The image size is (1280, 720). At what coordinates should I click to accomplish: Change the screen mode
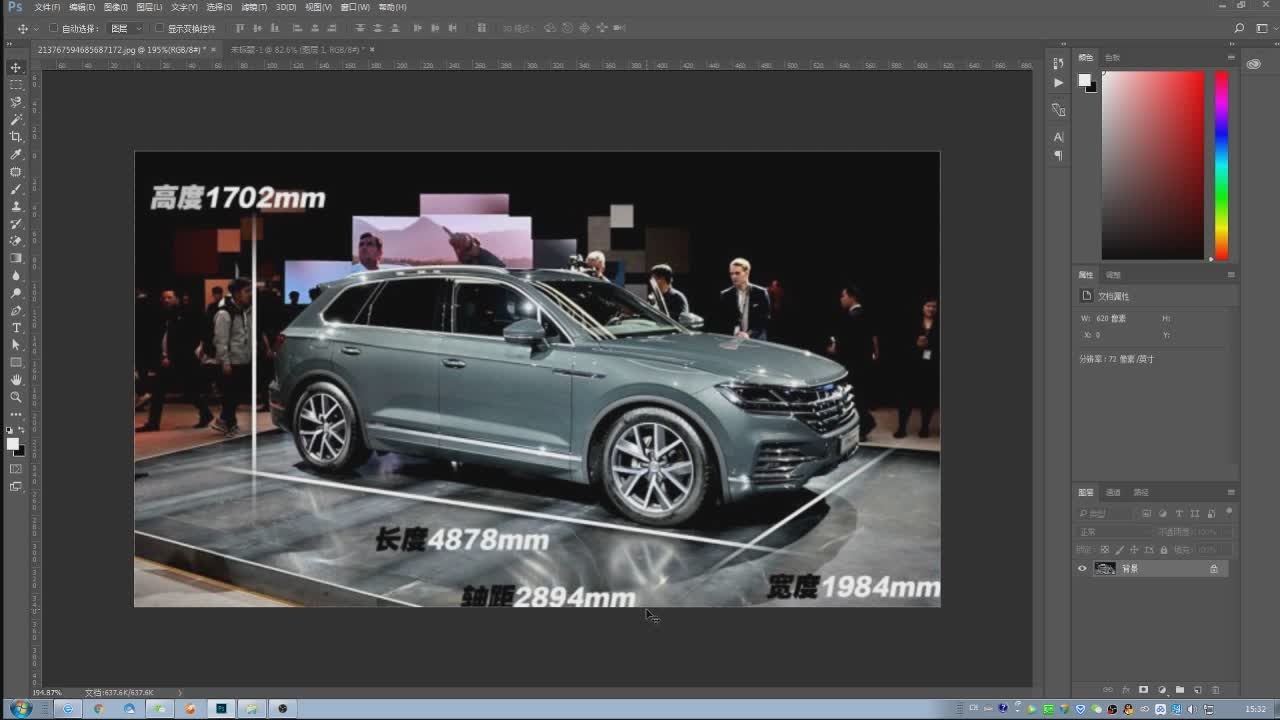point(16,487)
